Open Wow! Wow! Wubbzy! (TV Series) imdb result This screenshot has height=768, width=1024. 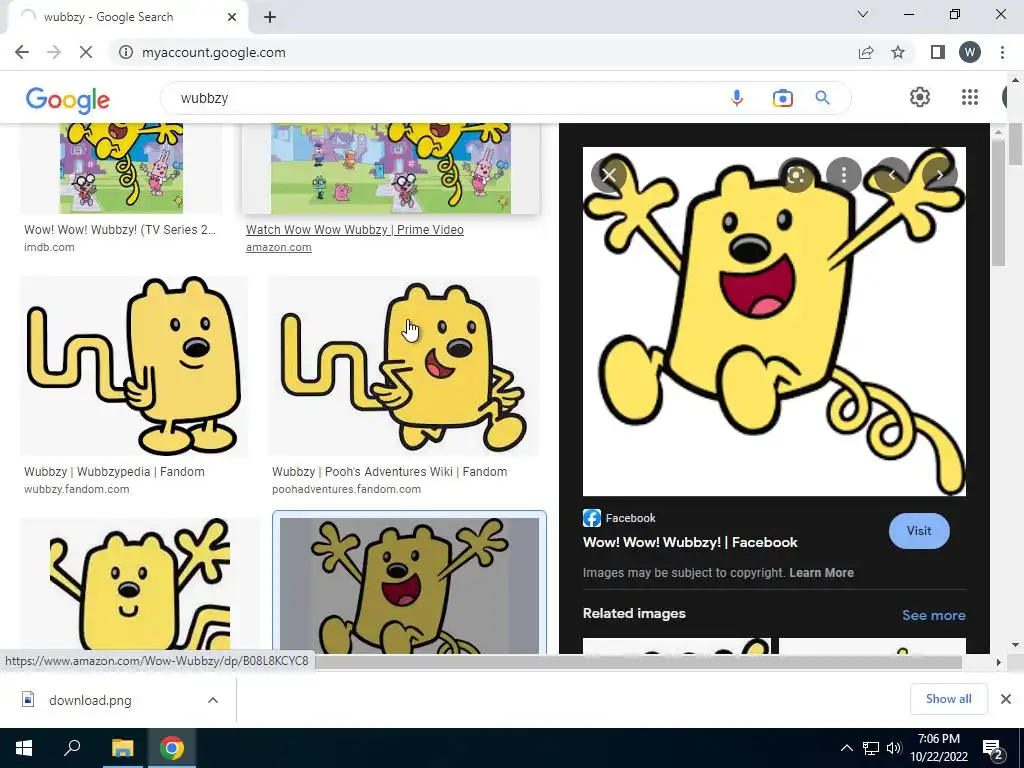[120, 230]
